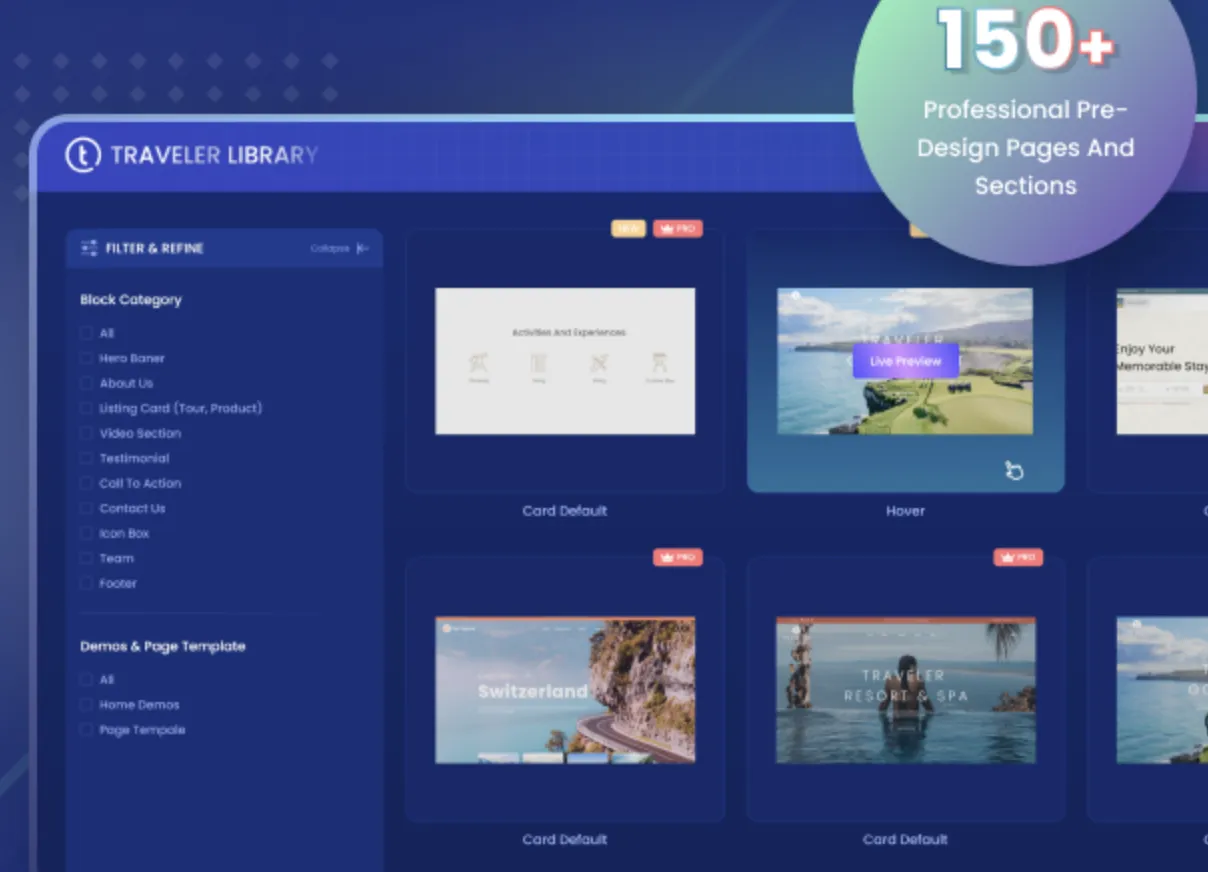Click PRO badge on Activities card

678,229
